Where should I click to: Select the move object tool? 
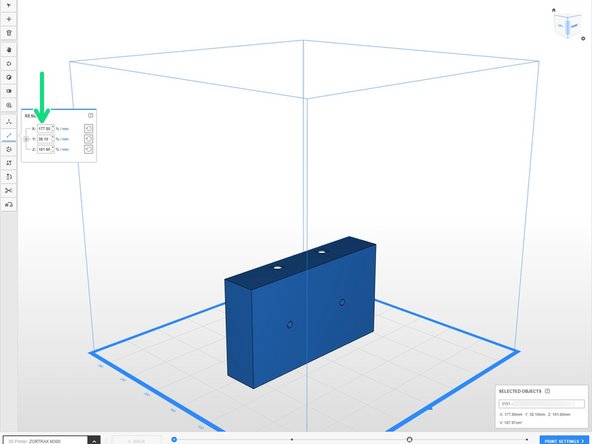(9, 122)
